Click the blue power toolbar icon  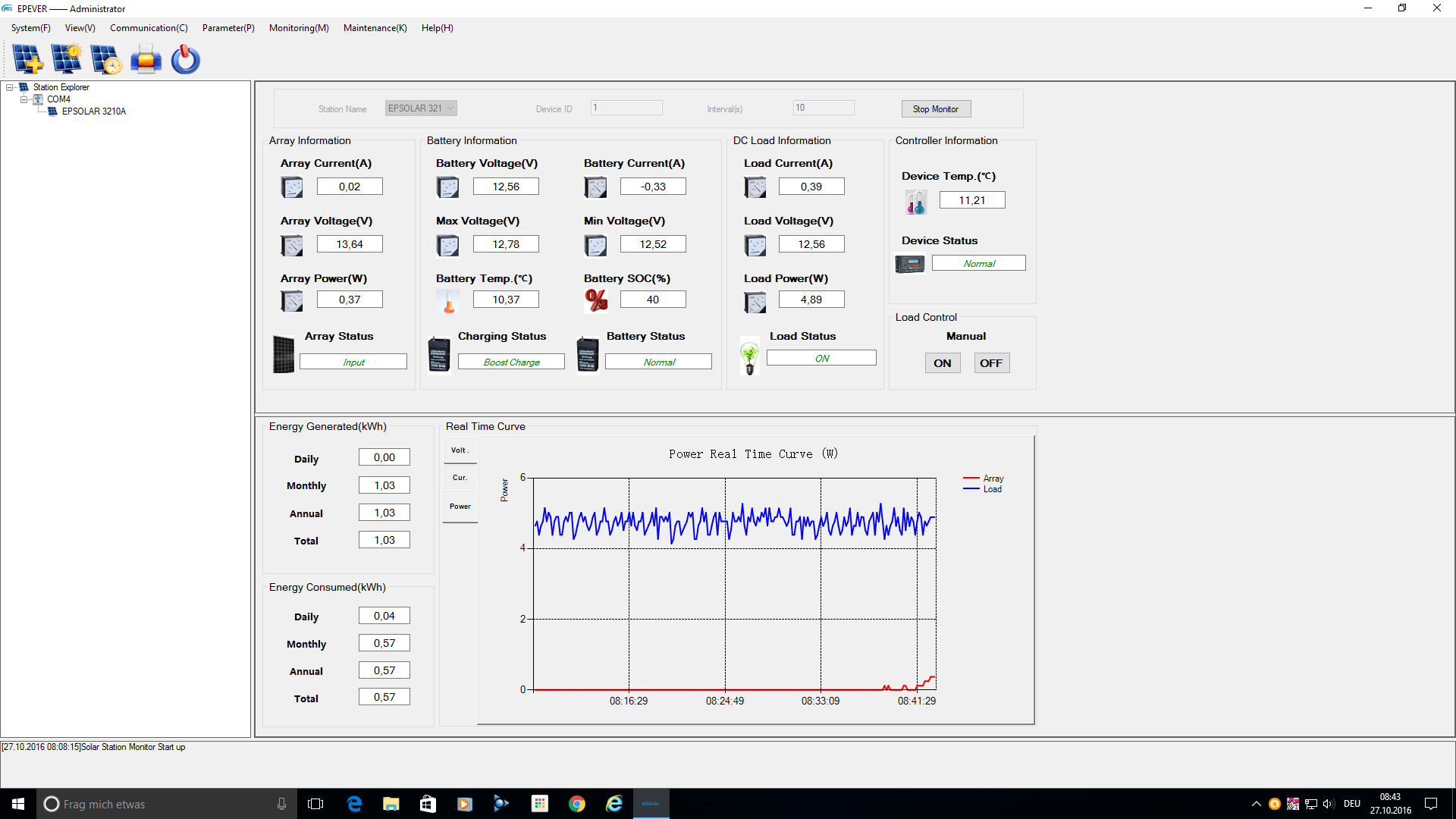click(185, 59)
